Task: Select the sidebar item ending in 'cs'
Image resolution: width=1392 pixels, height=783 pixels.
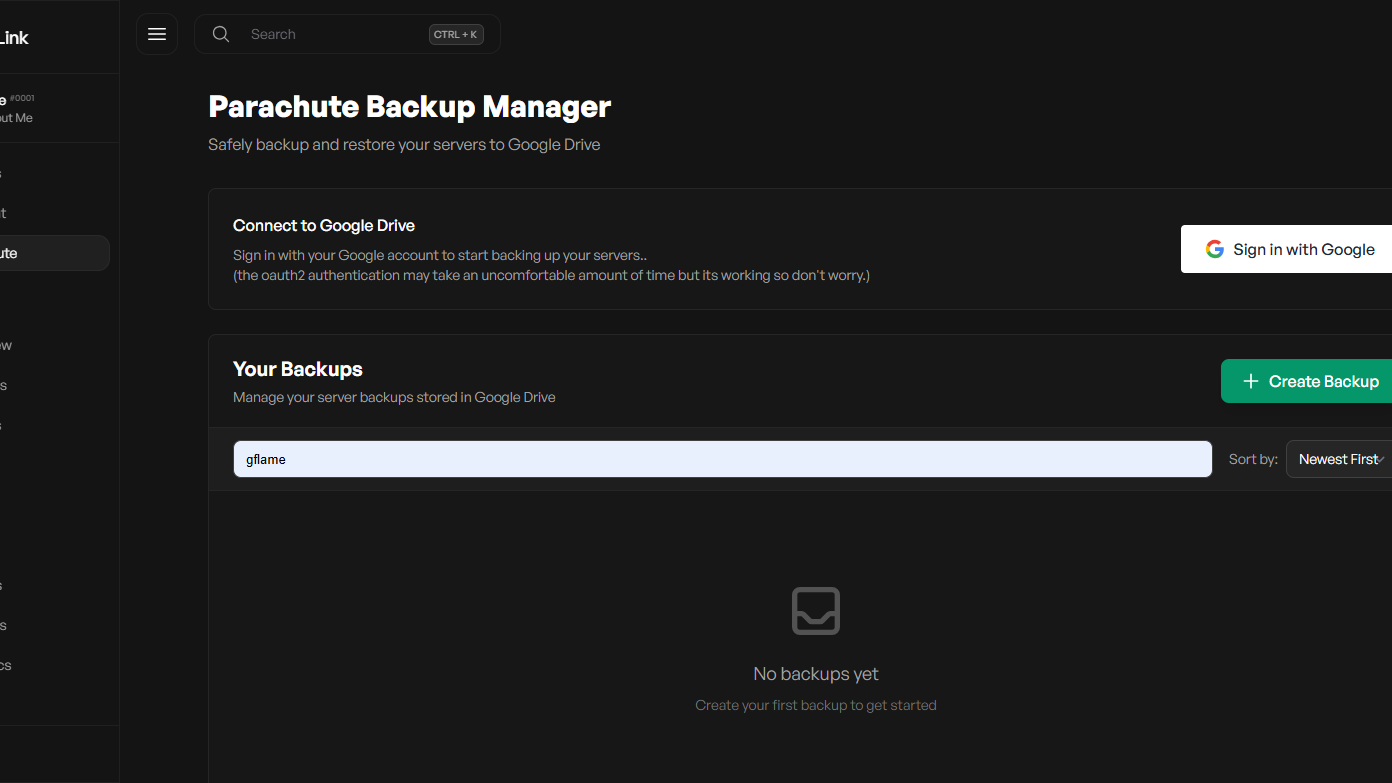Action: (x=6, y=665)
